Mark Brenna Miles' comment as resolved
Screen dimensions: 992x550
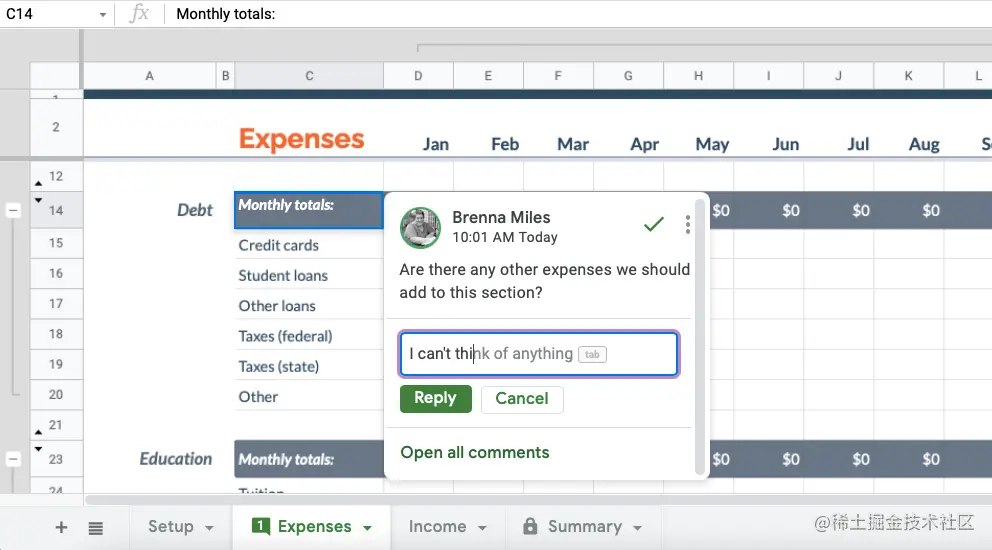pos(654,224)
